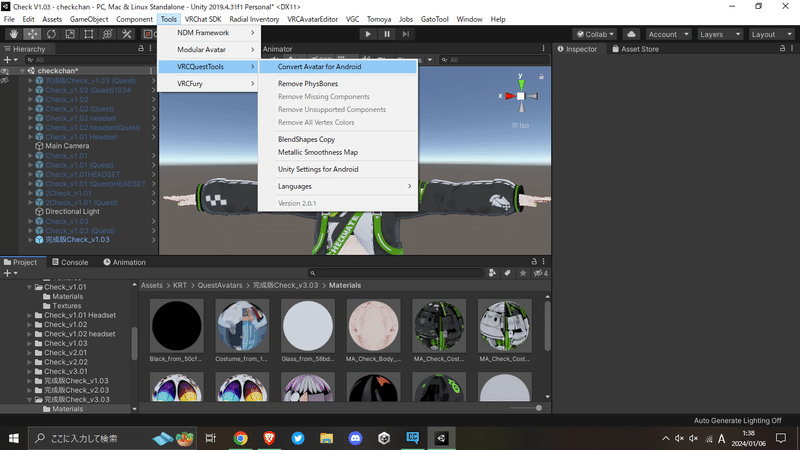Toggle the Iso projection label
This screenshot has width=800, height=450.
(x=520, y=126)
